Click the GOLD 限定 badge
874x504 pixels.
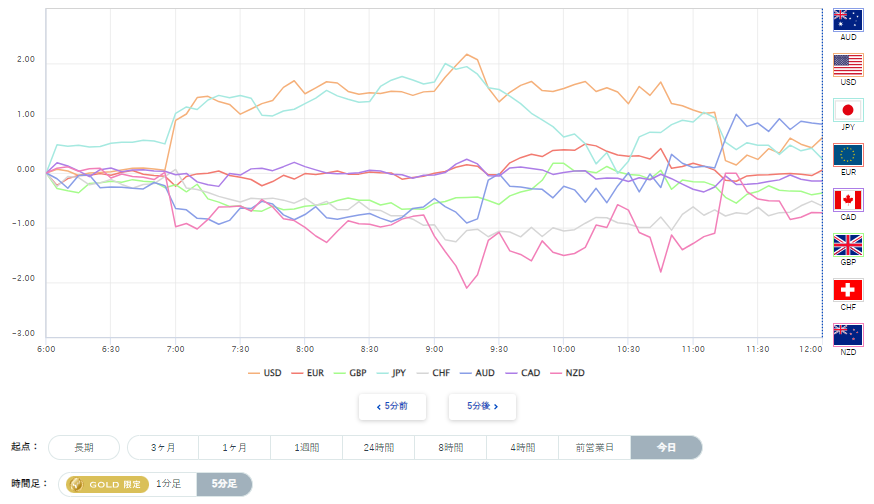tap(107, 484)
